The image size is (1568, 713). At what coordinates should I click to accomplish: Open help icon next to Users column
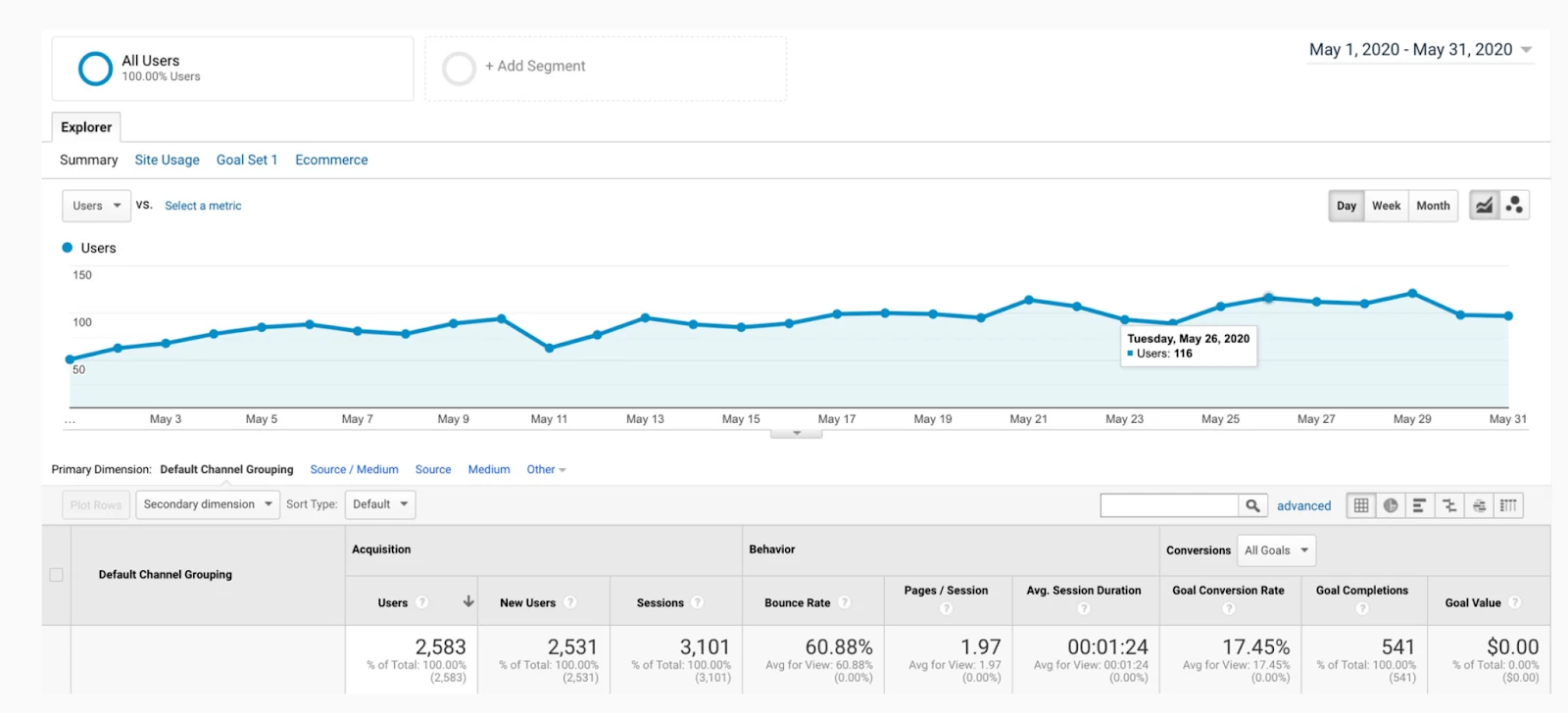pos(422,602)
